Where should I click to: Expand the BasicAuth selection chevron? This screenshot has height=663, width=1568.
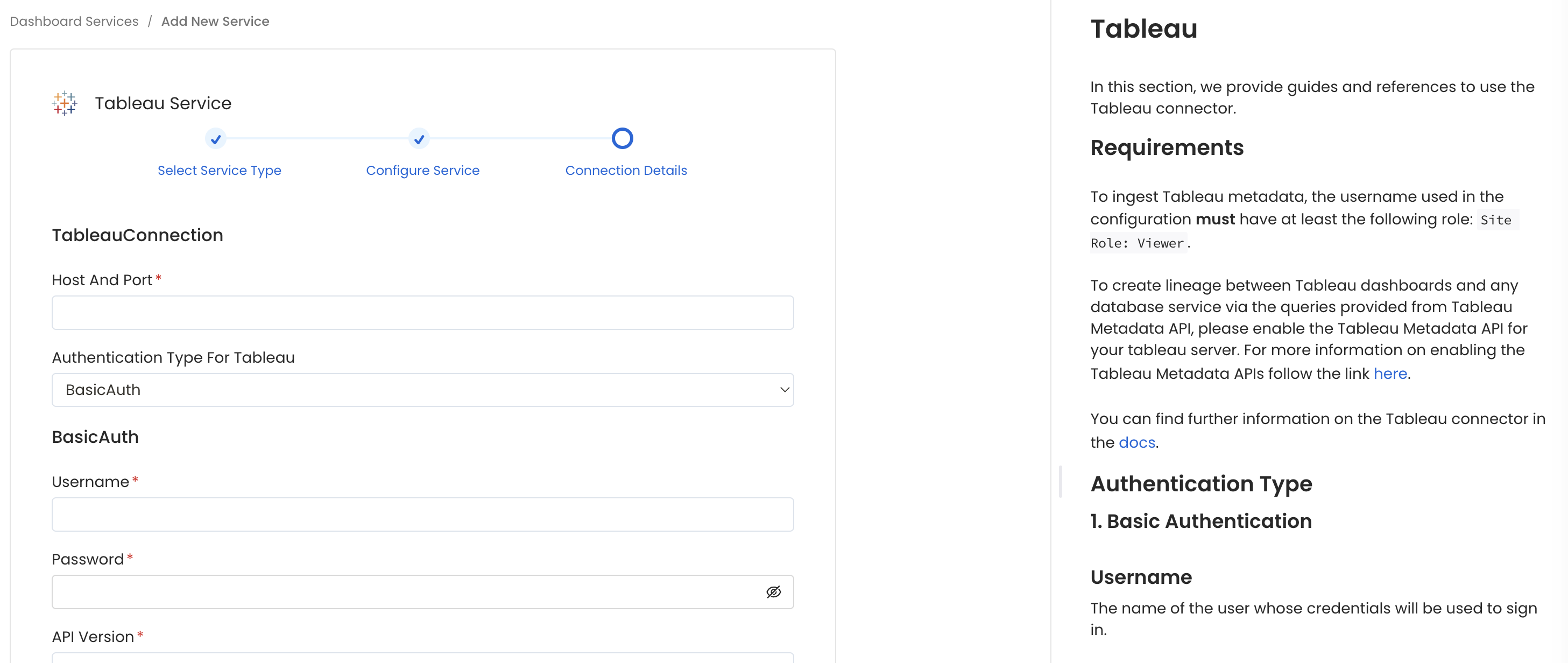click(x=784, y=390)
